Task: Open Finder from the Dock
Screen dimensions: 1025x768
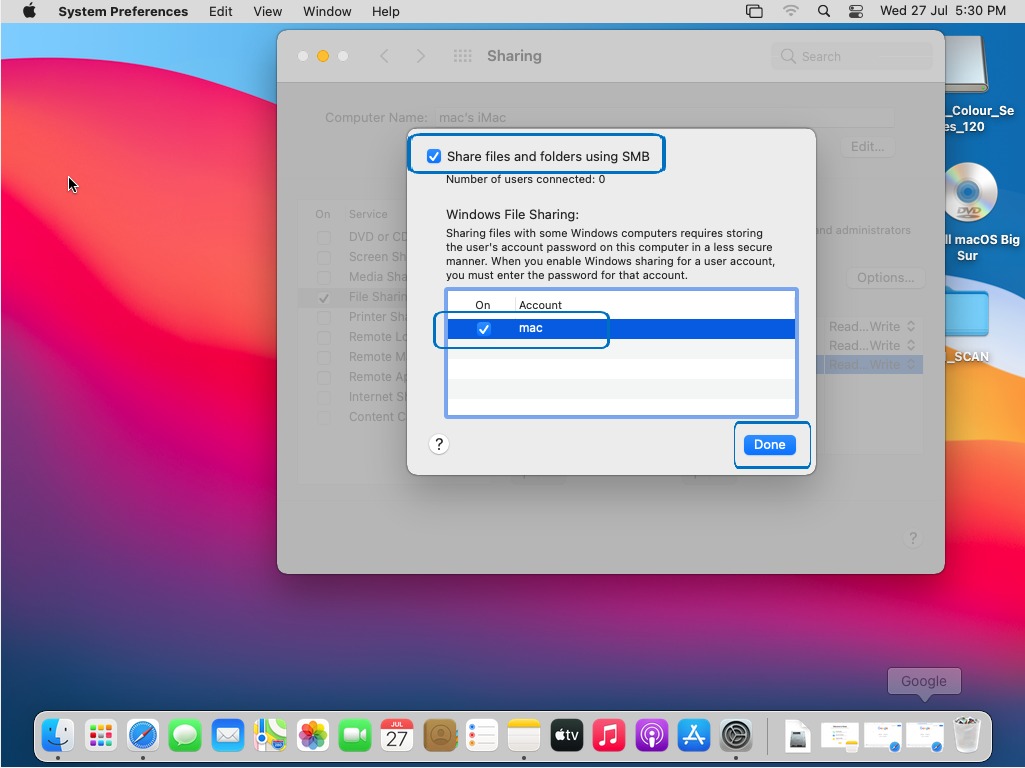Action: [58, 736]
